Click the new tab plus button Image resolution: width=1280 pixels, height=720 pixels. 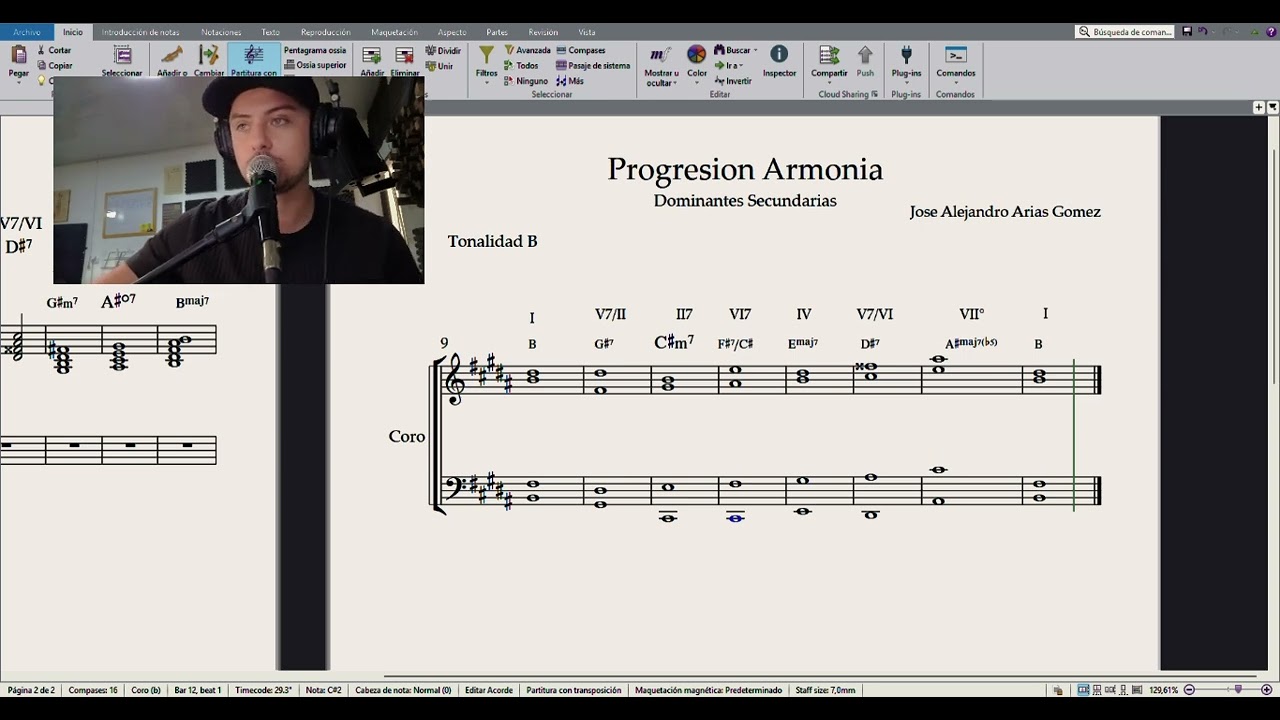[1259, 107]
